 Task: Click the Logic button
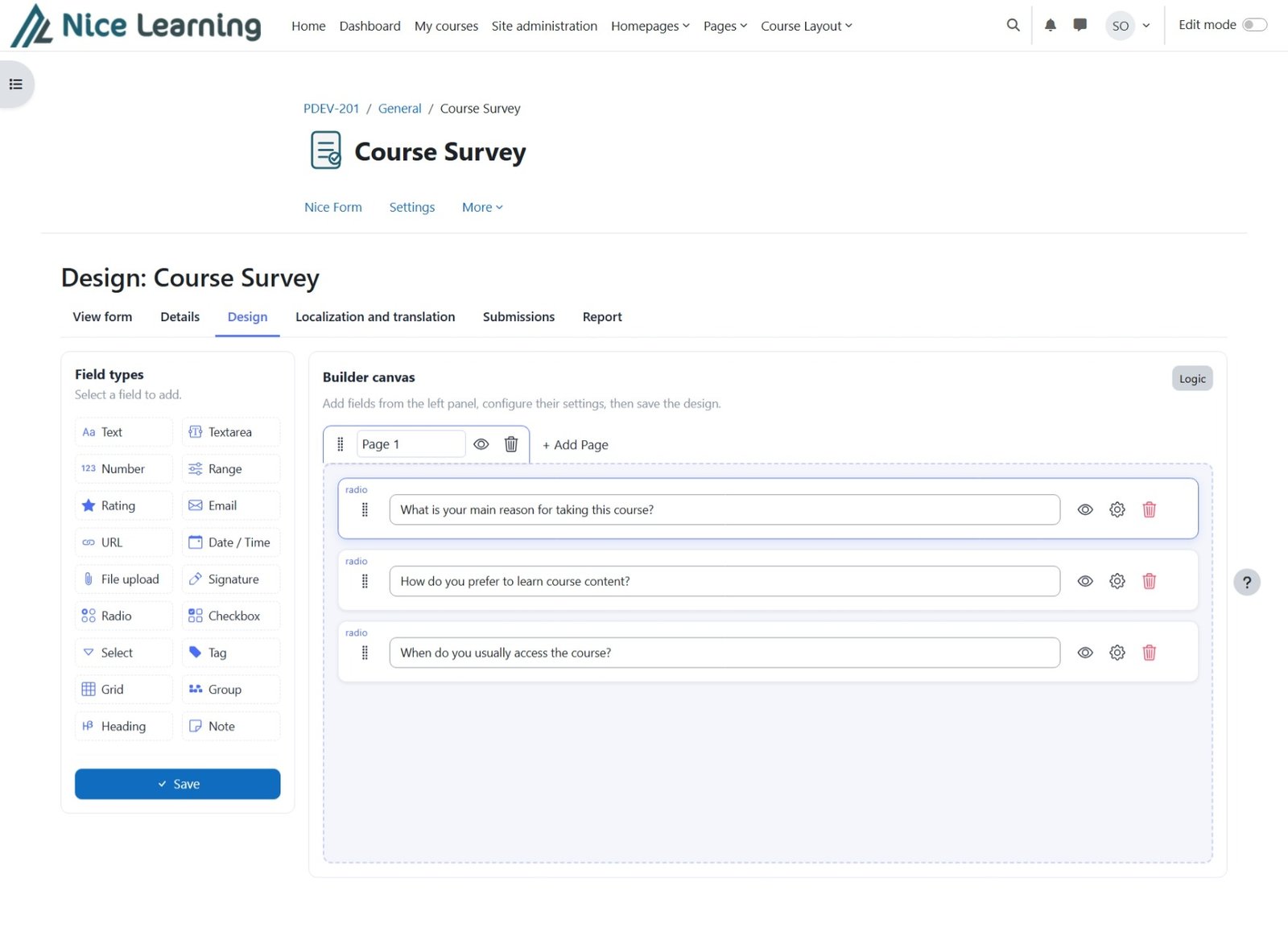(x=1192, y=378)
